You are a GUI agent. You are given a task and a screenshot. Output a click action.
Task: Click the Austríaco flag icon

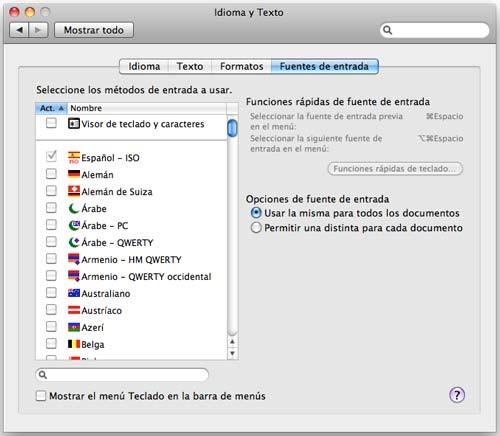tap(74, 310)
